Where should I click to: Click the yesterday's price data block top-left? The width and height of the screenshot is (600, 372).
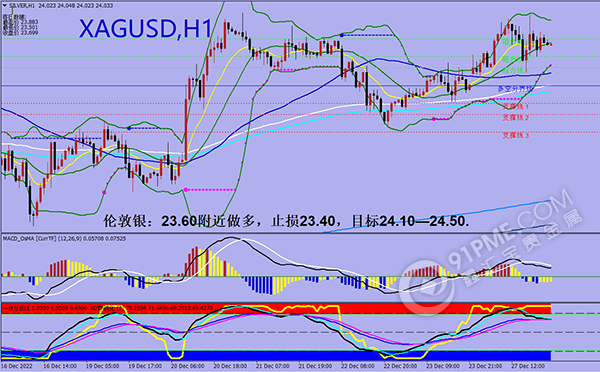[15, 25]
